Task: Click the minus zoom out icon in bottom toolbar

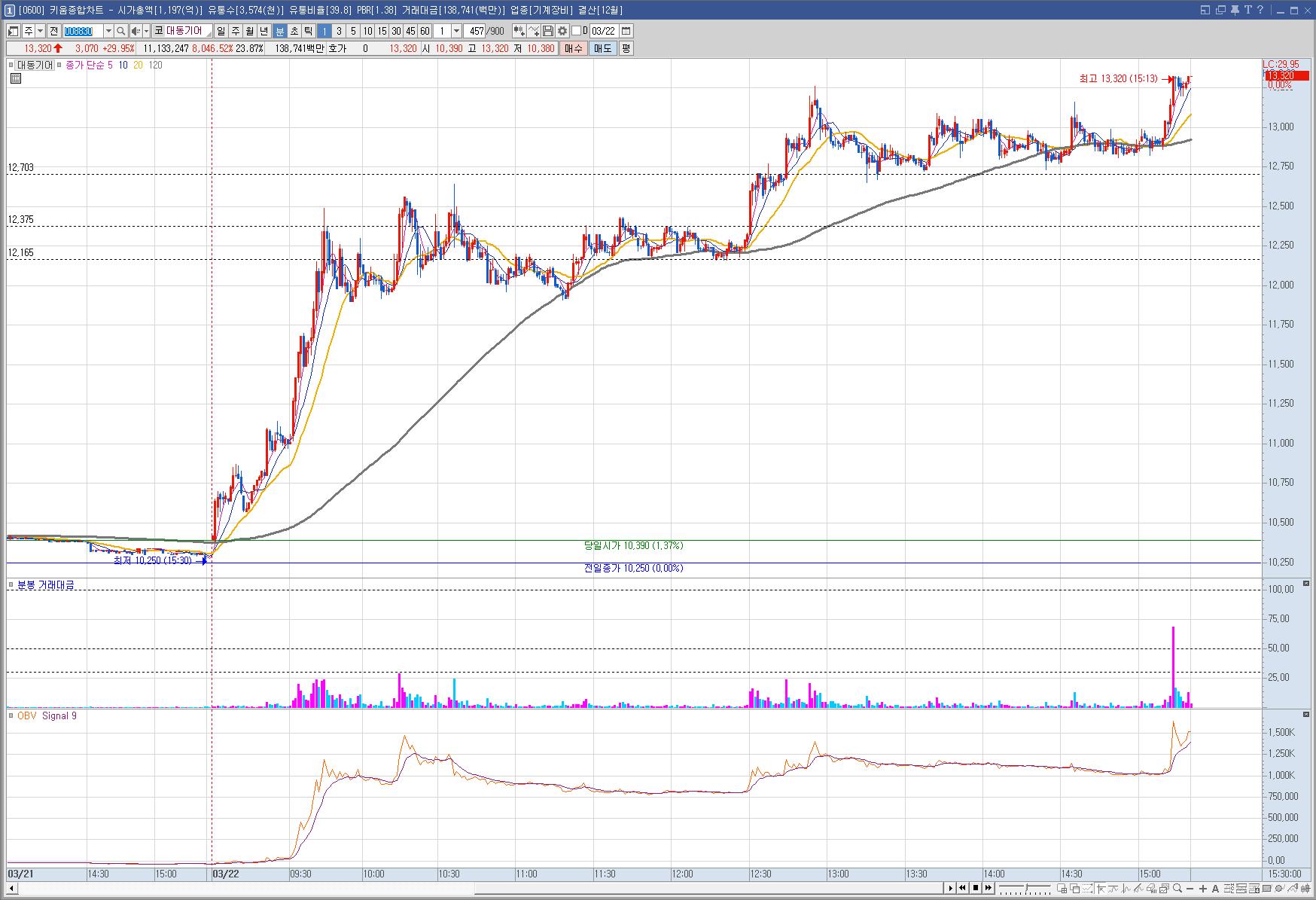Action: [x=1190, y=889]
